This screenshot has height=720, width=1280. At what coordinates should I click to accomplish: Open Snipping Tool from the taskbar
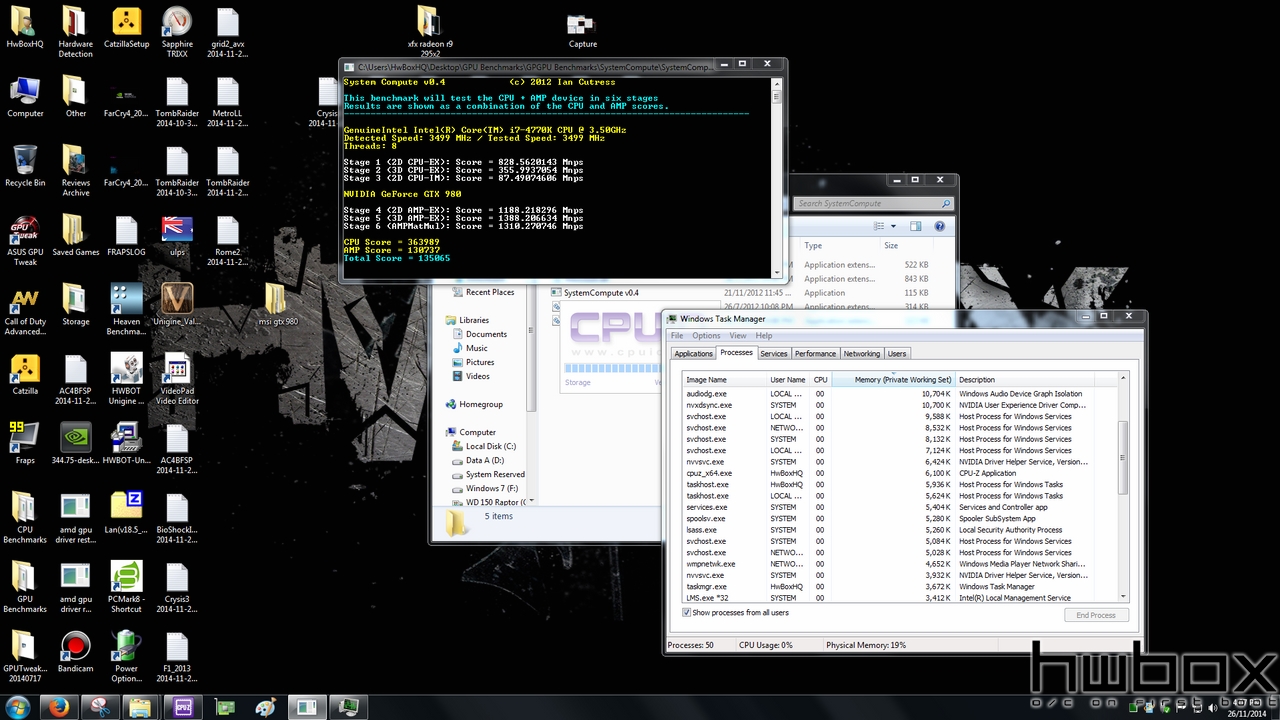coord(100,707)
